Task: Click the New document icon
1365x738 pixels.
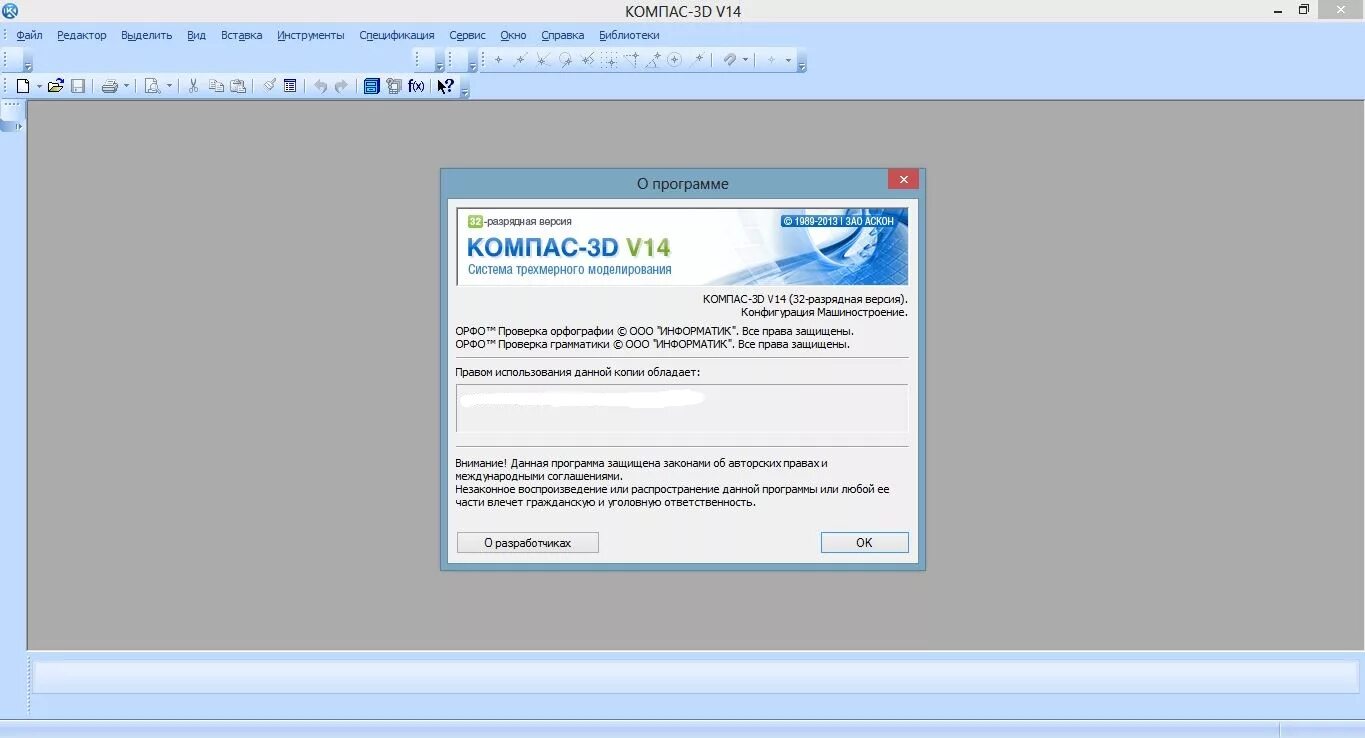Action: click(22, 86)
